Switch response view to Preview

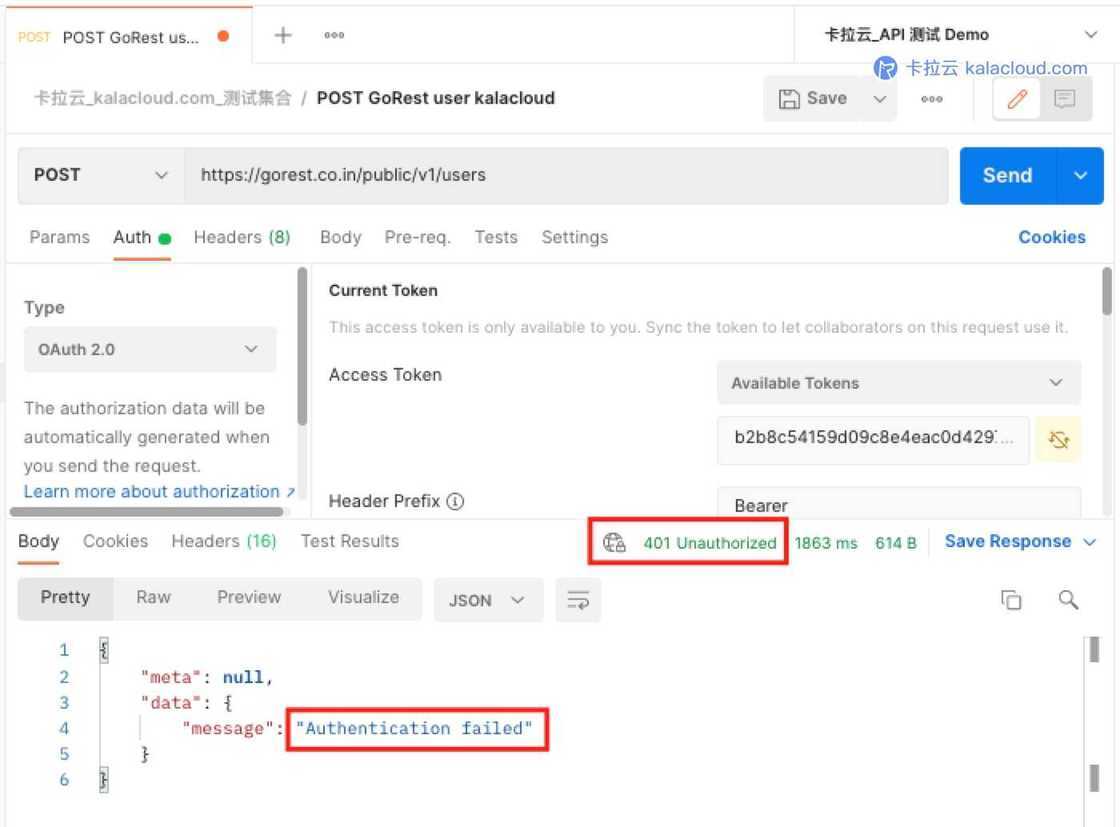tap(249, 598)
